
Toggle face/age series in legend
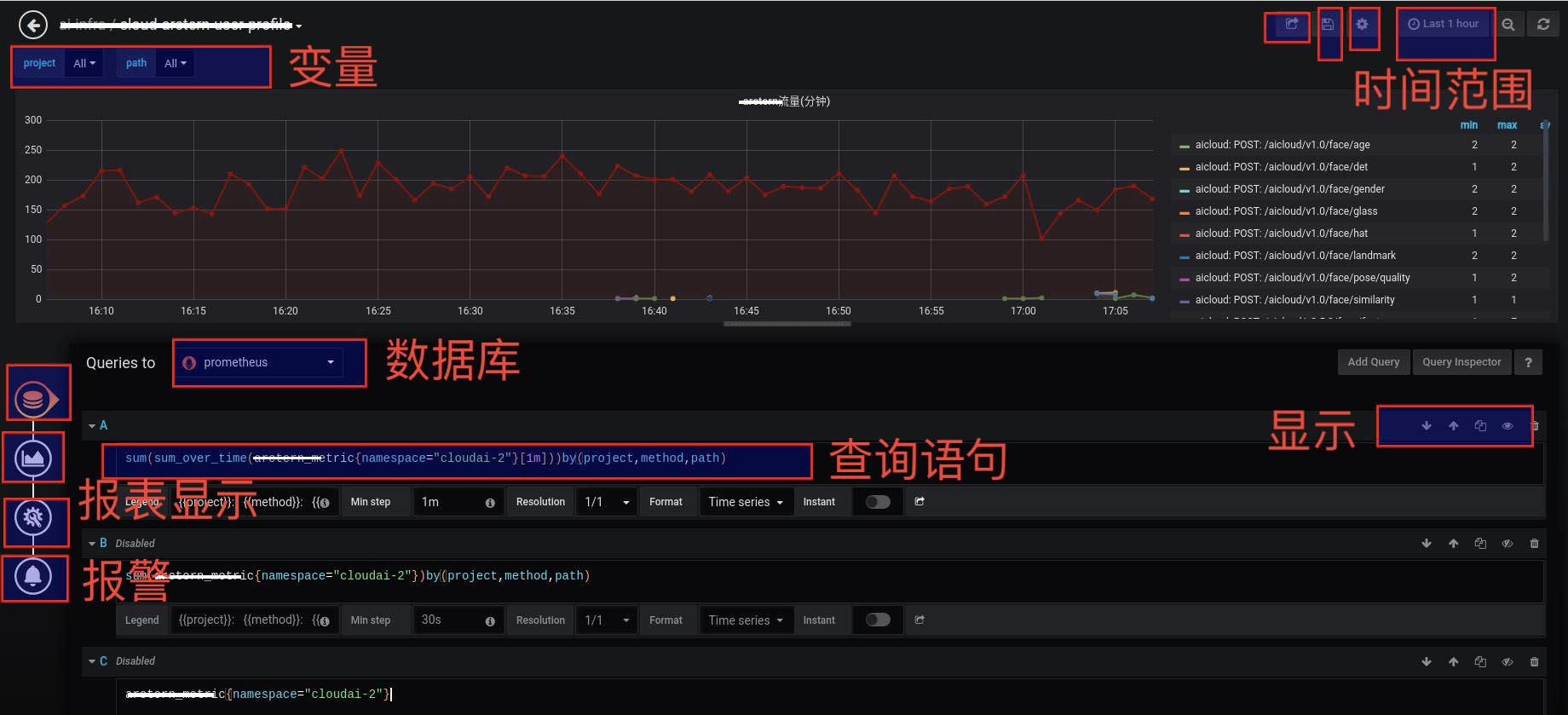click(x=1283, y=145)
